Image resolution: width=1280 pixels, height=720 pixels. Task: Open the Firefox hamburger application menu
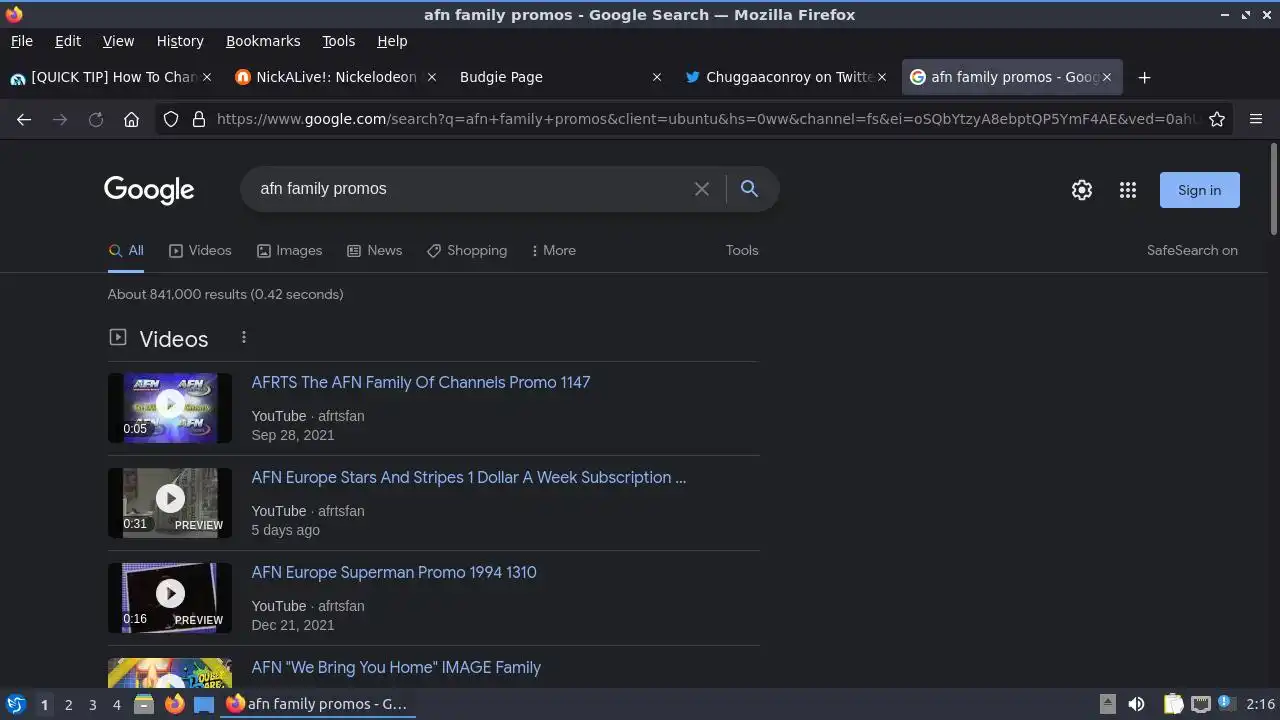(1256, 119)
